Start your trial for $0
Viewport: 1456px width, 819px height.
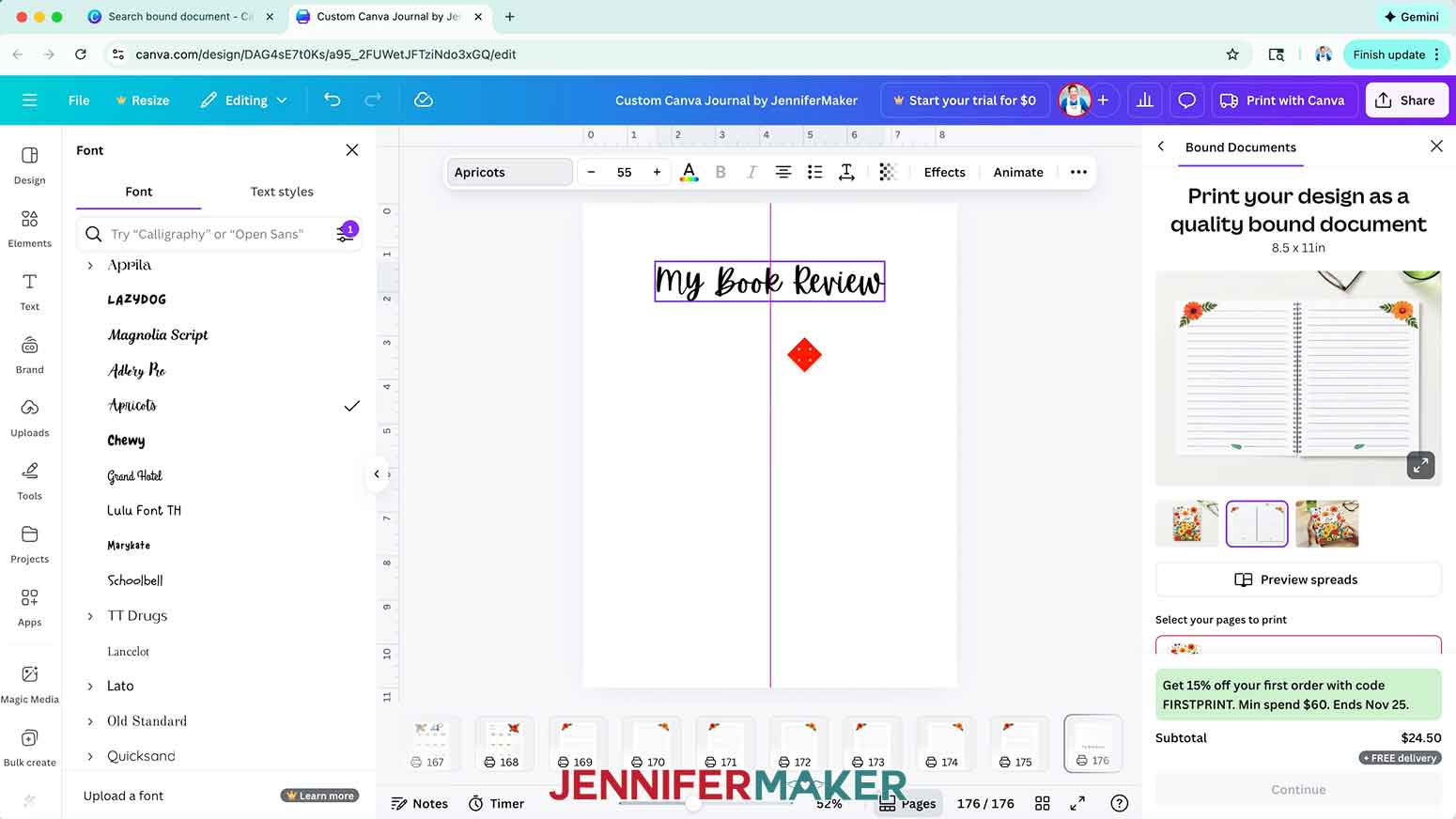click(x=965, y=100)
